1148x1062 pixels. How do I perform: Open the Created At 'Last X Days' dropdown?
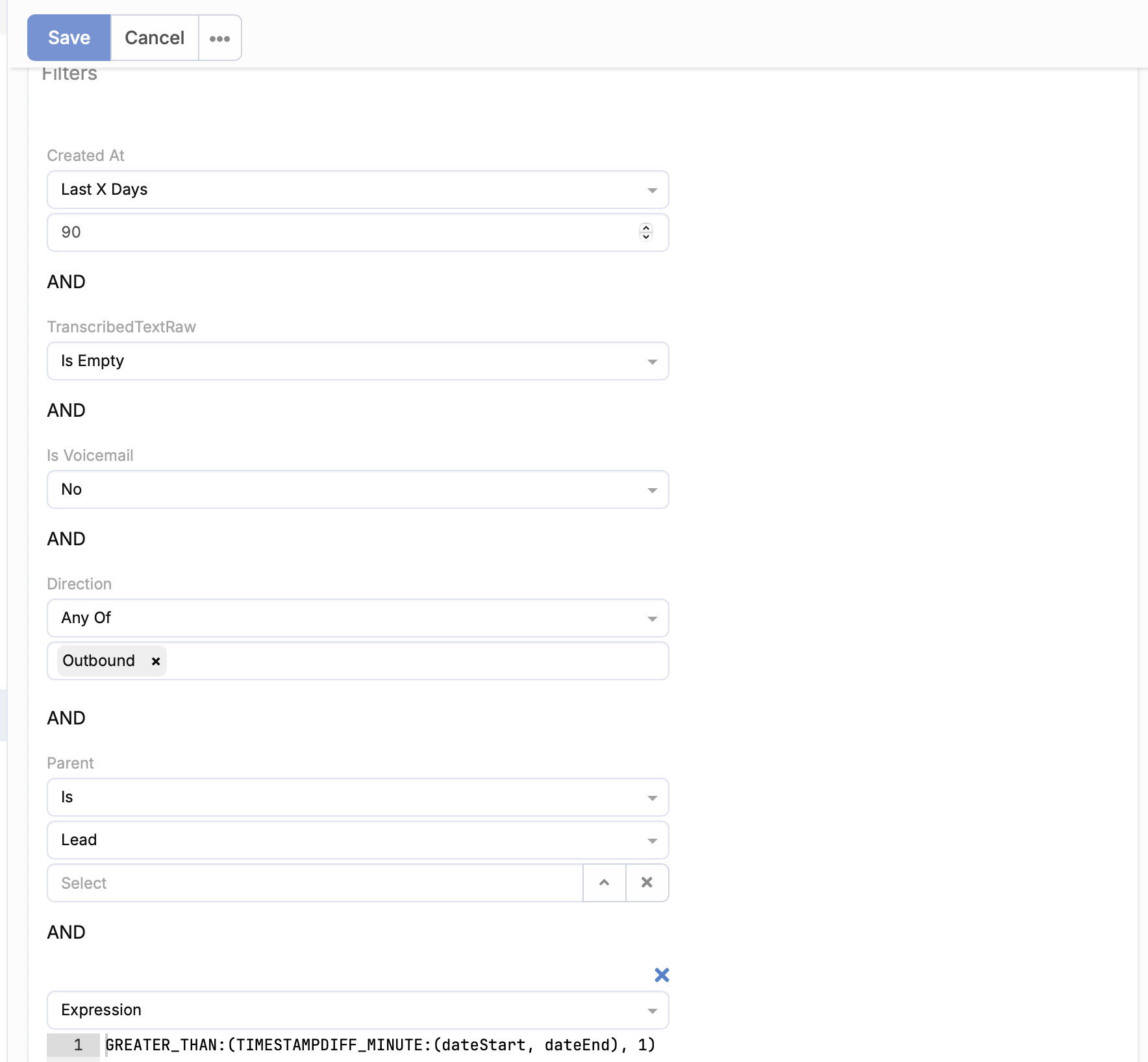(358, 190)
